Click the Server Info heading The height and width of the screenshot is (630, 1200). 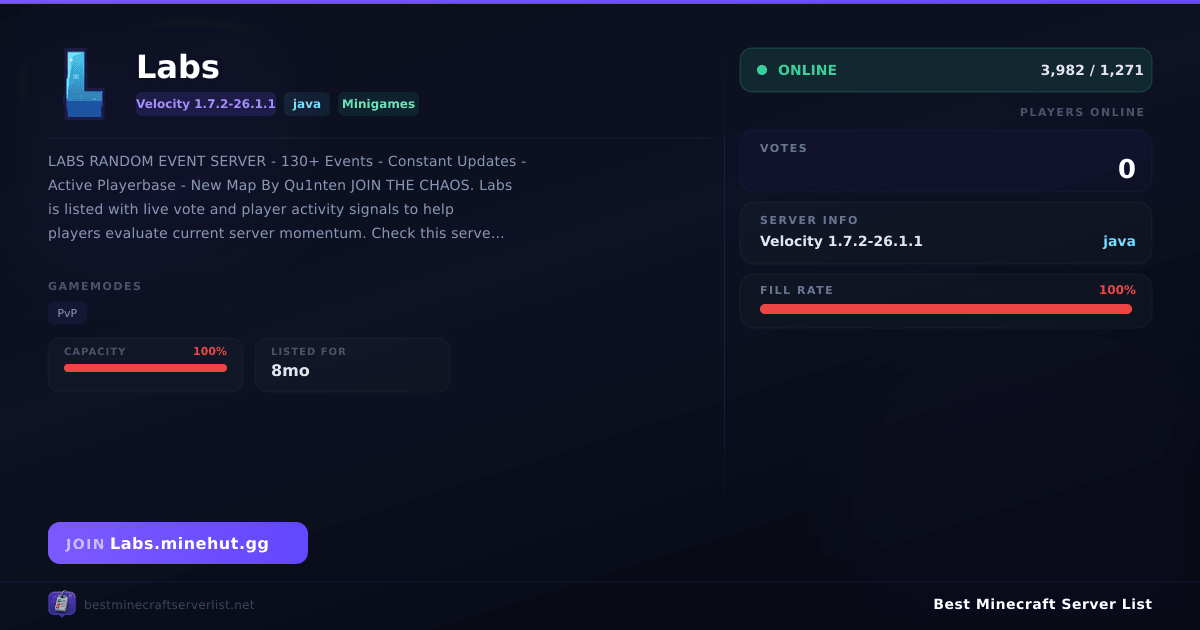tap(809, 220)
